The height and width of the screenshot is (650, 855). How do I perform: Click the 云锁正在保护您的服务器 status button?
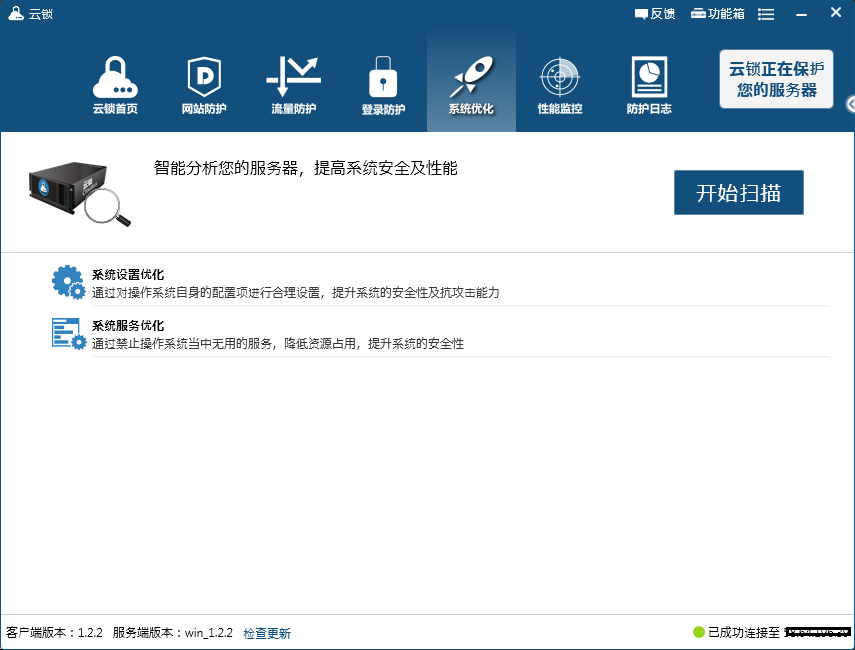click(776, 79)
